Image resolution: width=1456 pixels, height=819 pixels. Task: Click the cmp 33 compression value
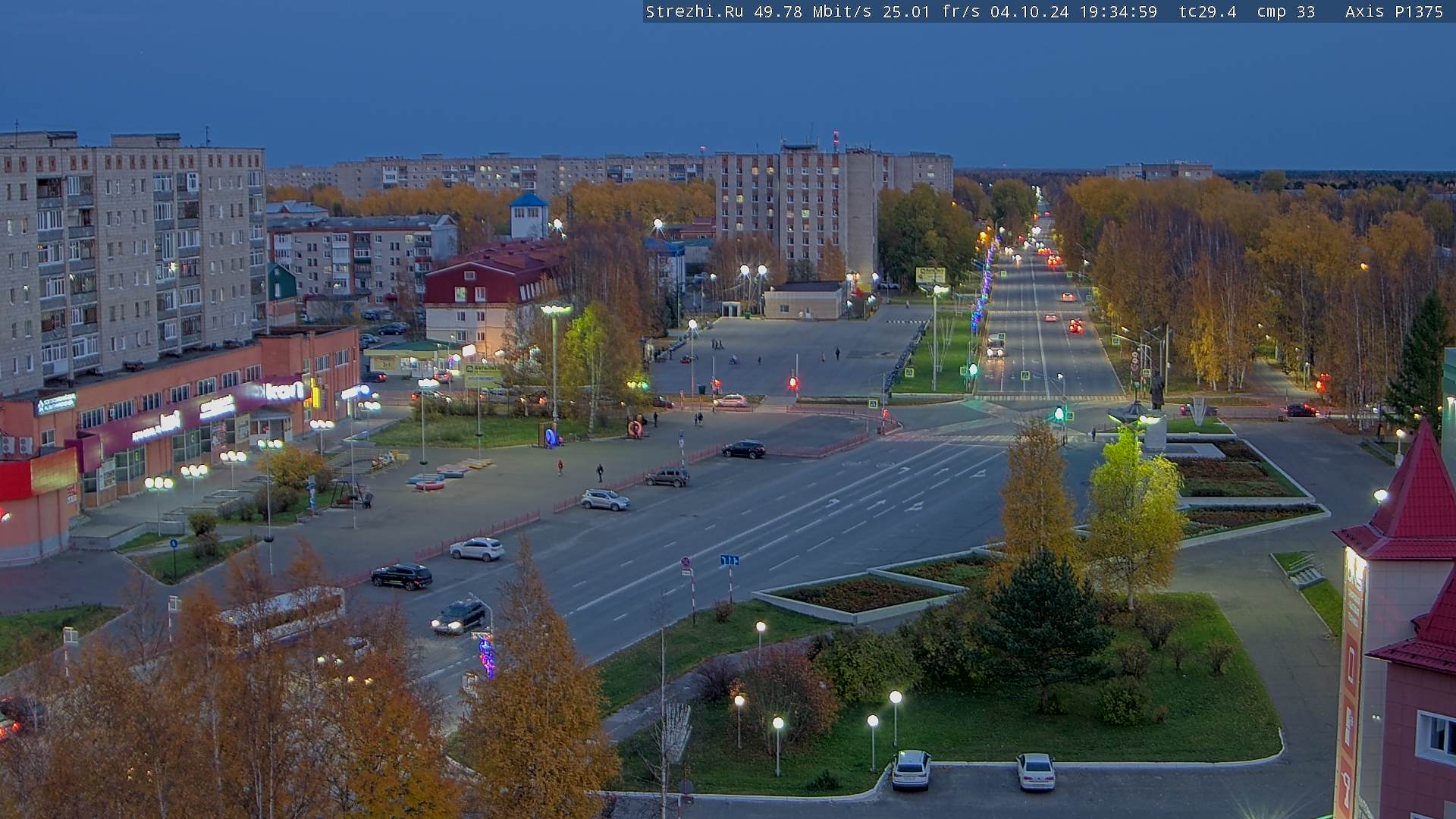1285,11
